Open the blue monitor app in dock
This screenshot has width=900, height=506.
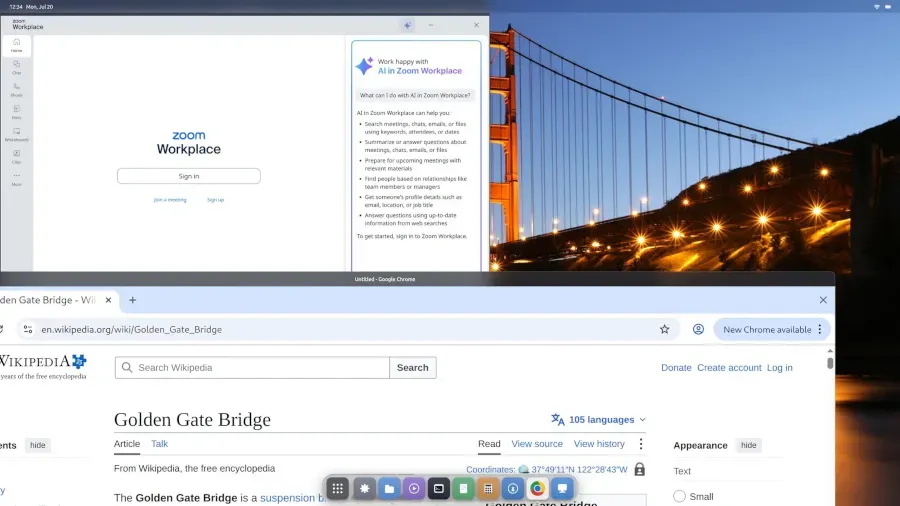(562, 489)
